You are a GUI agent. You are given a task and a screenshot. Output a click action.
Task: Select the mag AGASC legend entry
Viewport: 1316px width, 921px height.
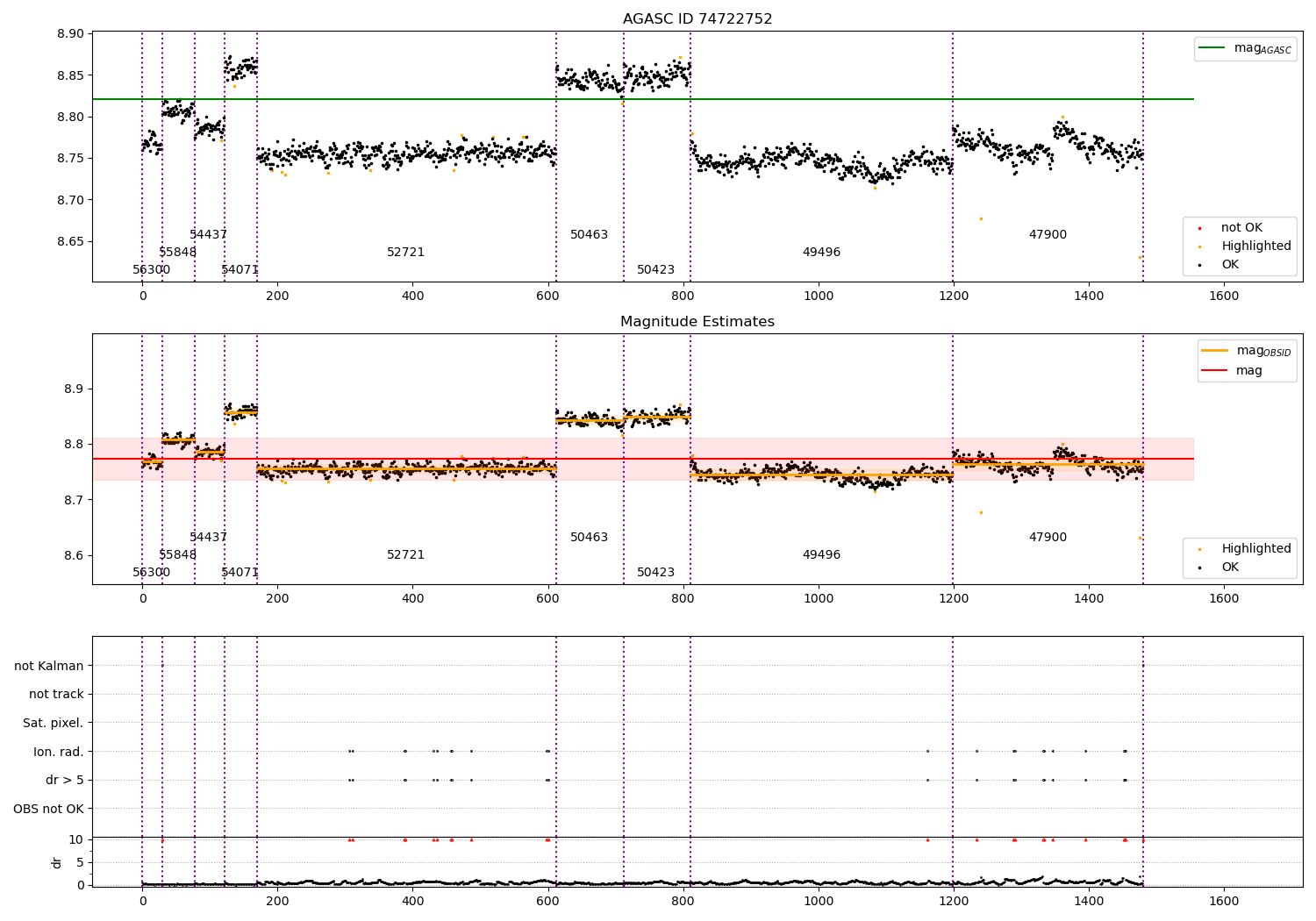[1246, 48]
